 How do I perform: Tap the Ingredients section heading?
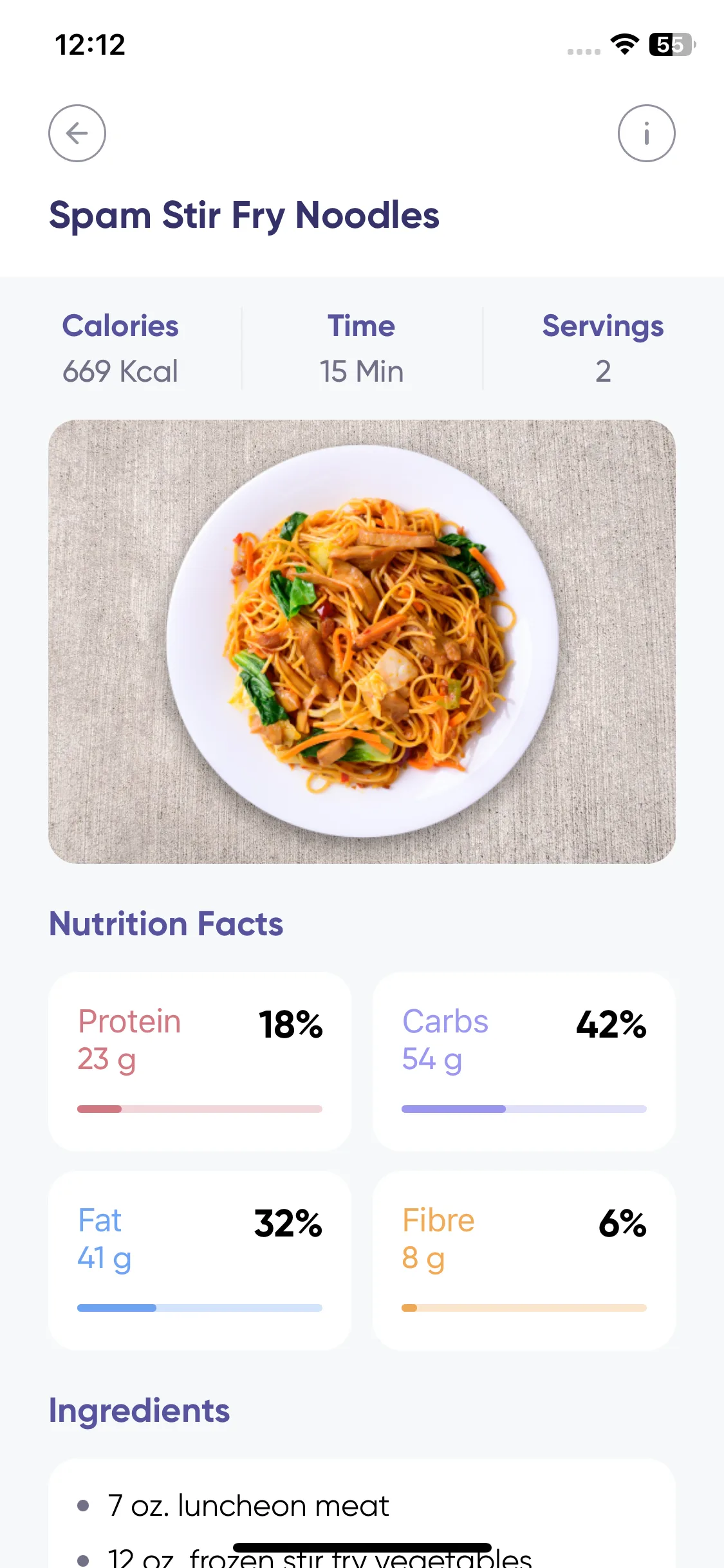click(x=139, y=1411)
